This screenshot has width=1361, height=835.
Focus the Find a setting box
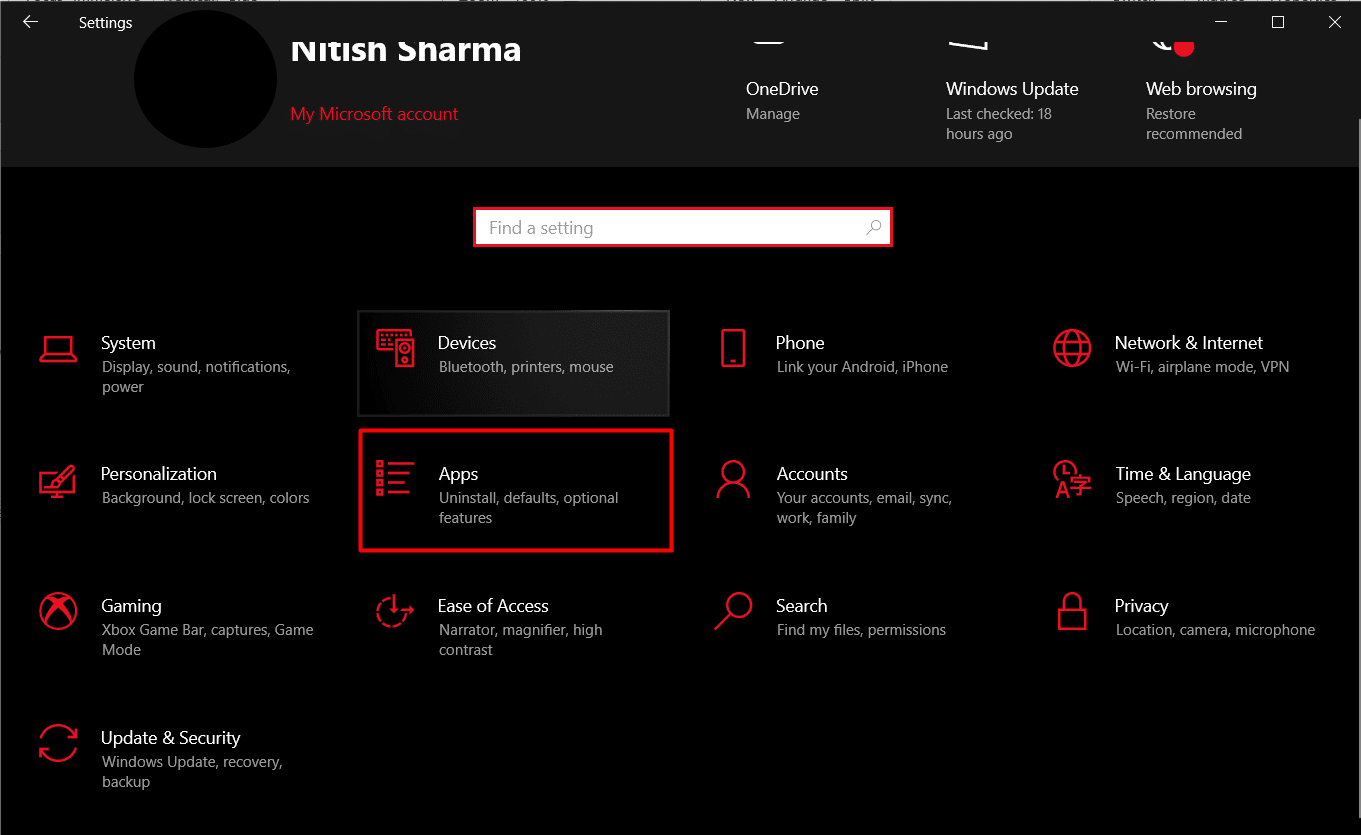click(x=682, y=227)
